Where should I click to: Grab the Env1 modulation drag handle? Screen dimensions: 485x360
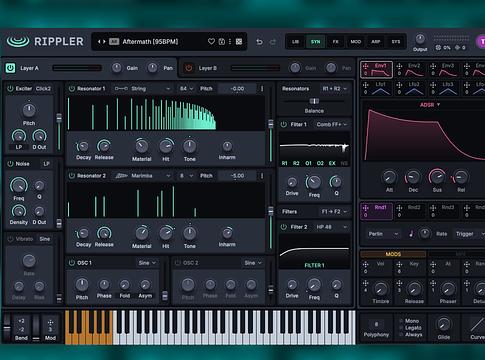[366, 66]
